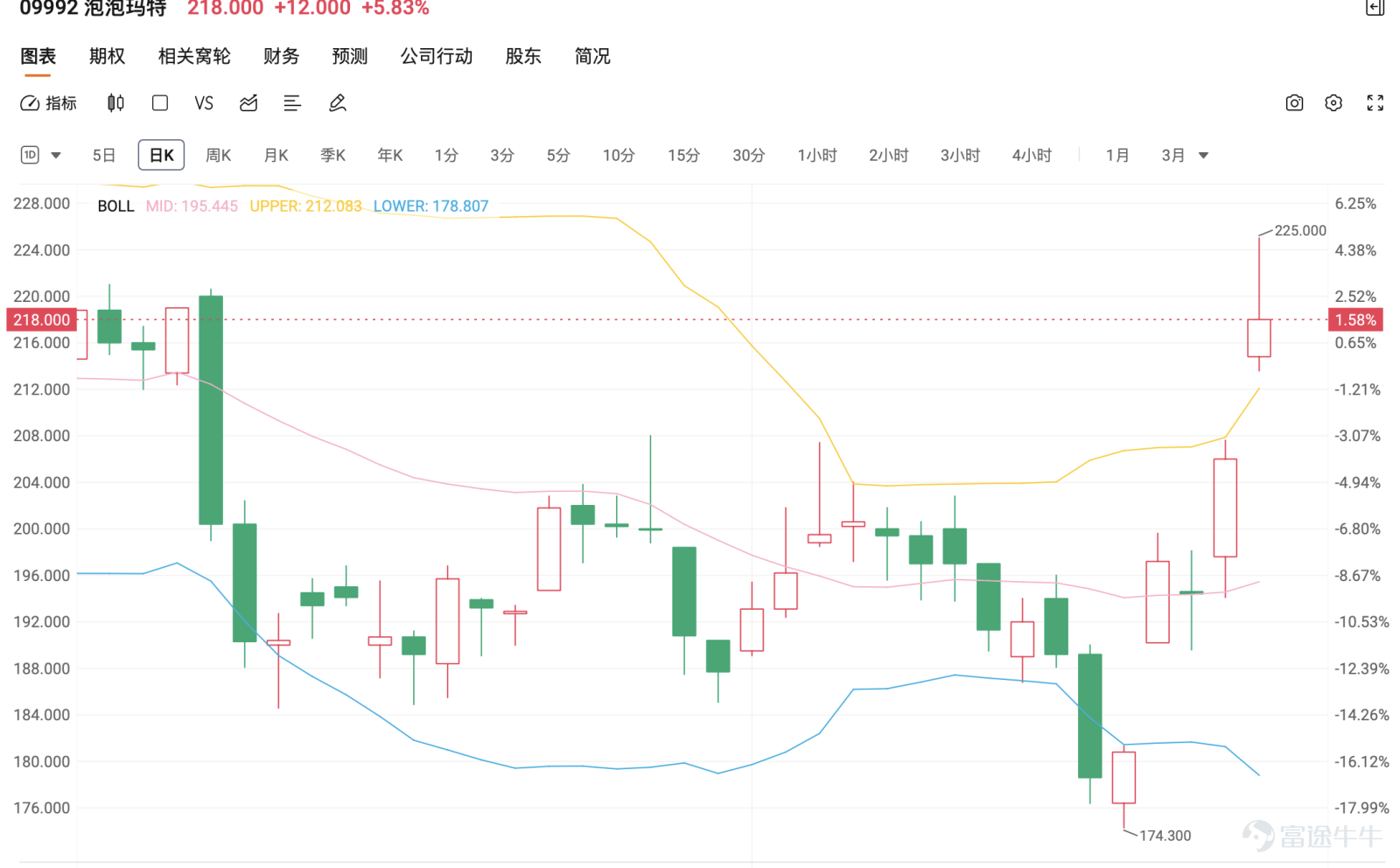1400x868 pixels.
Task: Select the 30分 interval
Action: pos(748,155)
